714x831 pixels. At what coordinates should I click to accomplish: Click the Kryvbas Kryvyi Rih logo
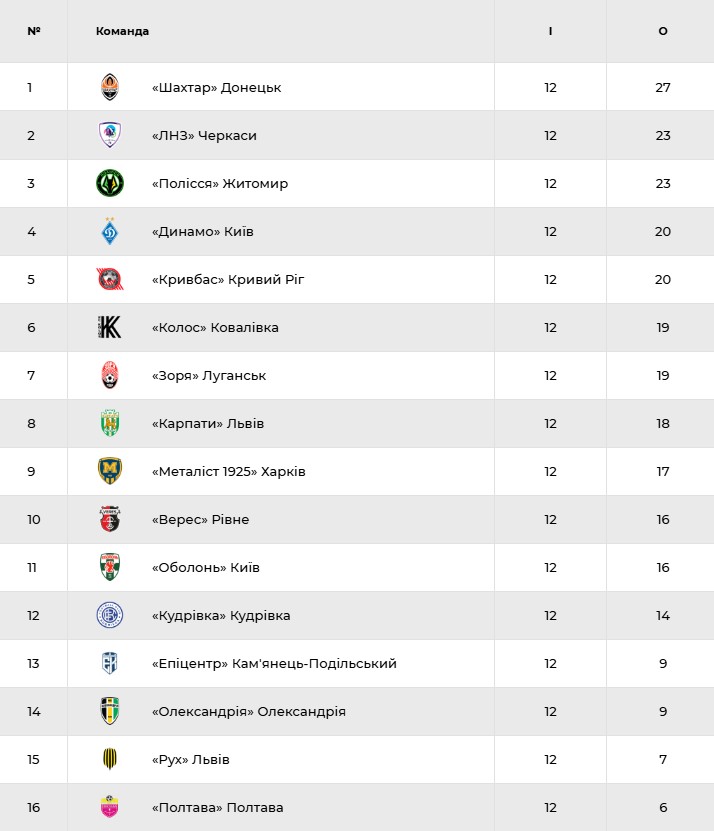[109, 279]
